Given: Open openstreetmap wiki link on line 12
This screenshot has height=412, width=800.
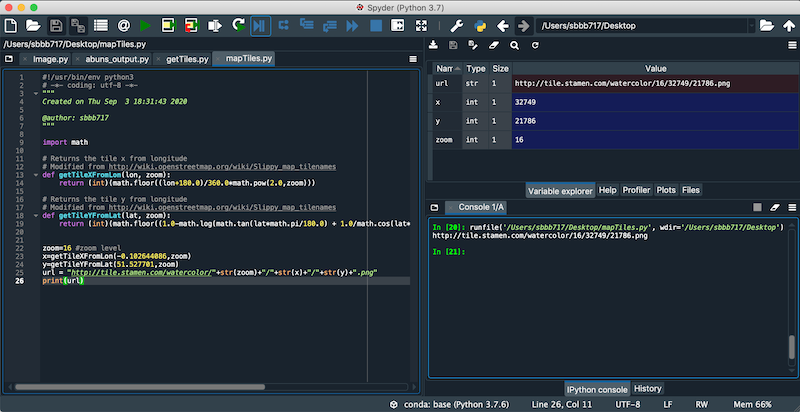Looking at the screenshot, I should click(222, 167).
